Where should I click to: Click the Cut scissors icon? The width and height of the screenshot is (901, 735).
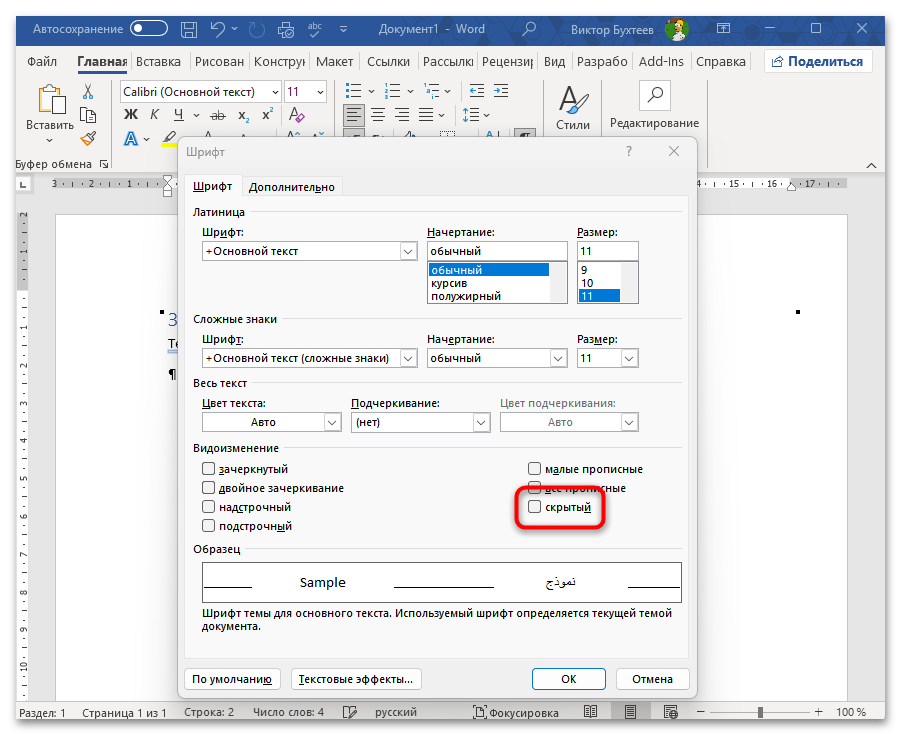pyautogui.click(x=88, y=92)
